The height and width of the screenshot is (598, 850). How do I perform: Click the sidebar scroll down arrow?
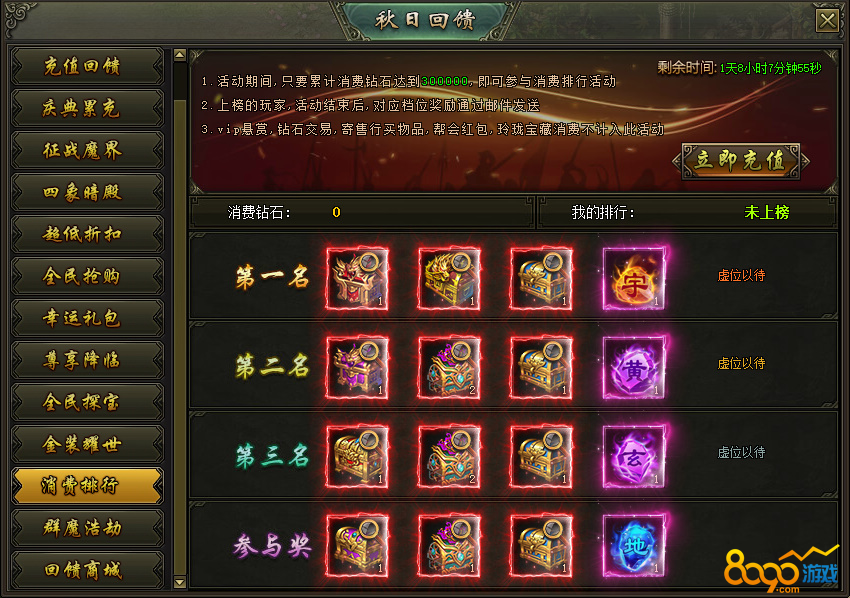click(x=180, y=582)
